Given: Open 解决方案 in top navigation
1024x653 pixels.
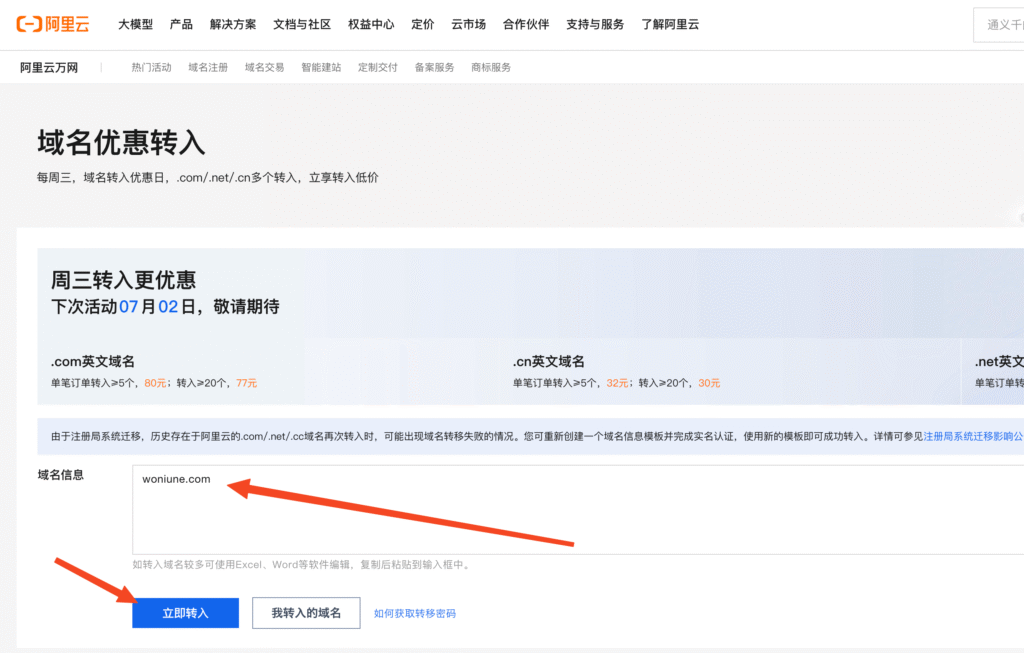Looking at the screenshot, I should [x=233, y=24].
